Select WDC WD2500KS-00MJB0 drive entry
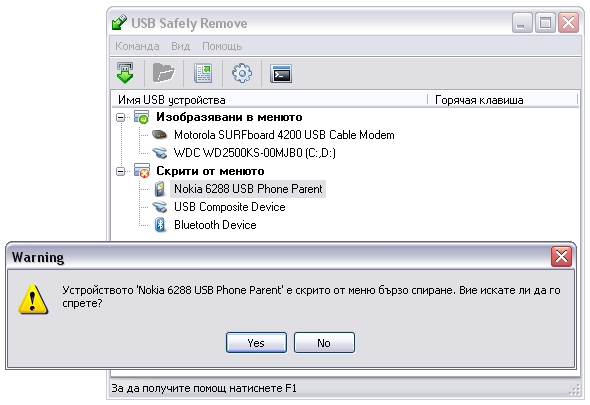Image resolution: width=590 pixels, height=405 pixels. [x=254, y=152]
